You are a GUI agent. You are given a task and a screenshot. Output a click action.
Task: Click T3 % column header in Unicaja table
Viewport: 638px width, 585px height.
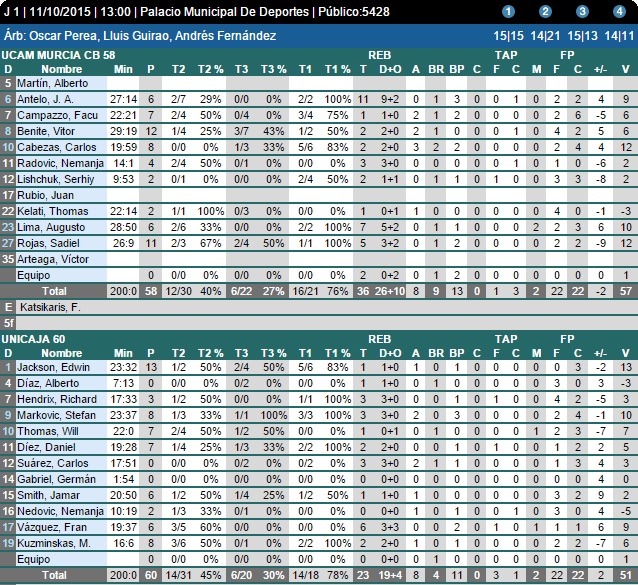[x=273, y=353]
